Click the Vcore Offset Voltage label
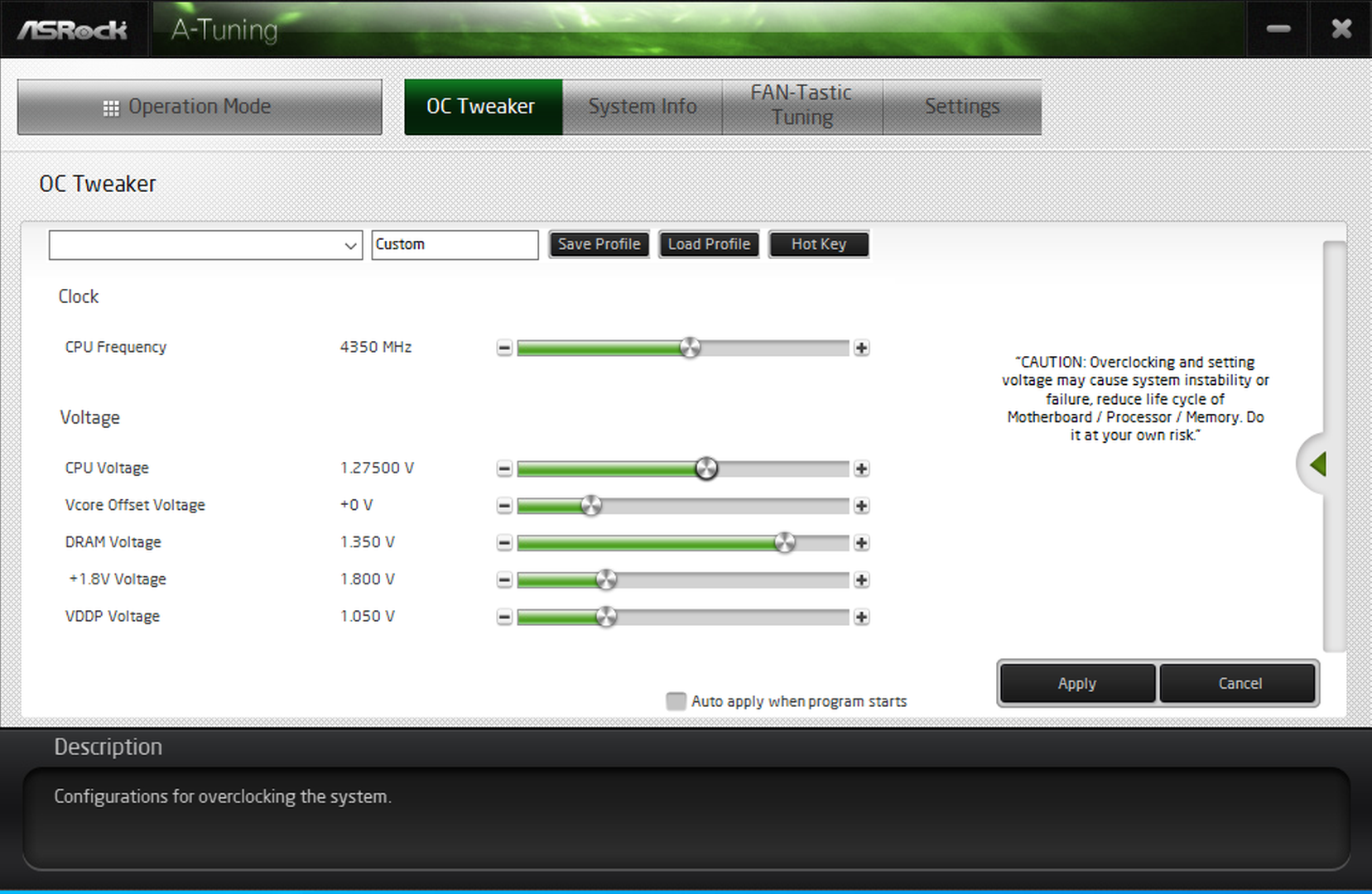Image resolution: width=1372 pixels, height=894 pixels. (x=135, y=505)
